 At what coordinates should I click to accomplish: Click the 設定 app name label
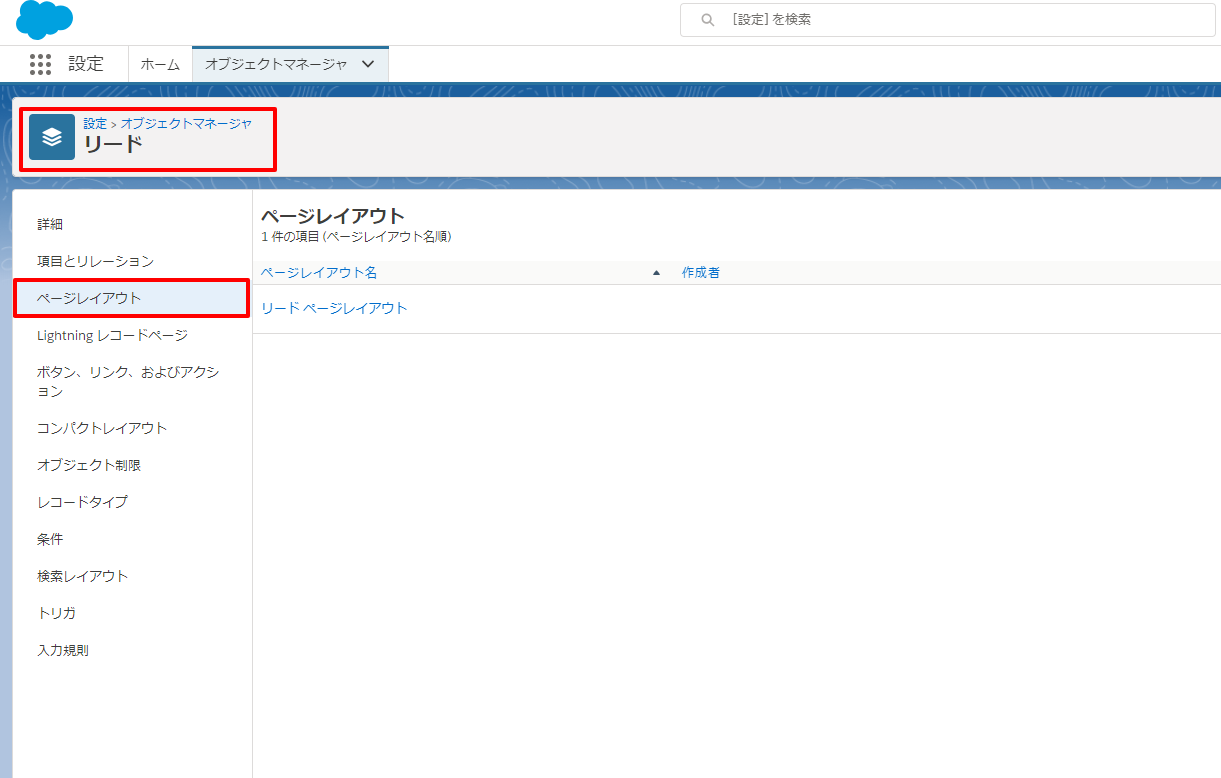tap(86, 64)
